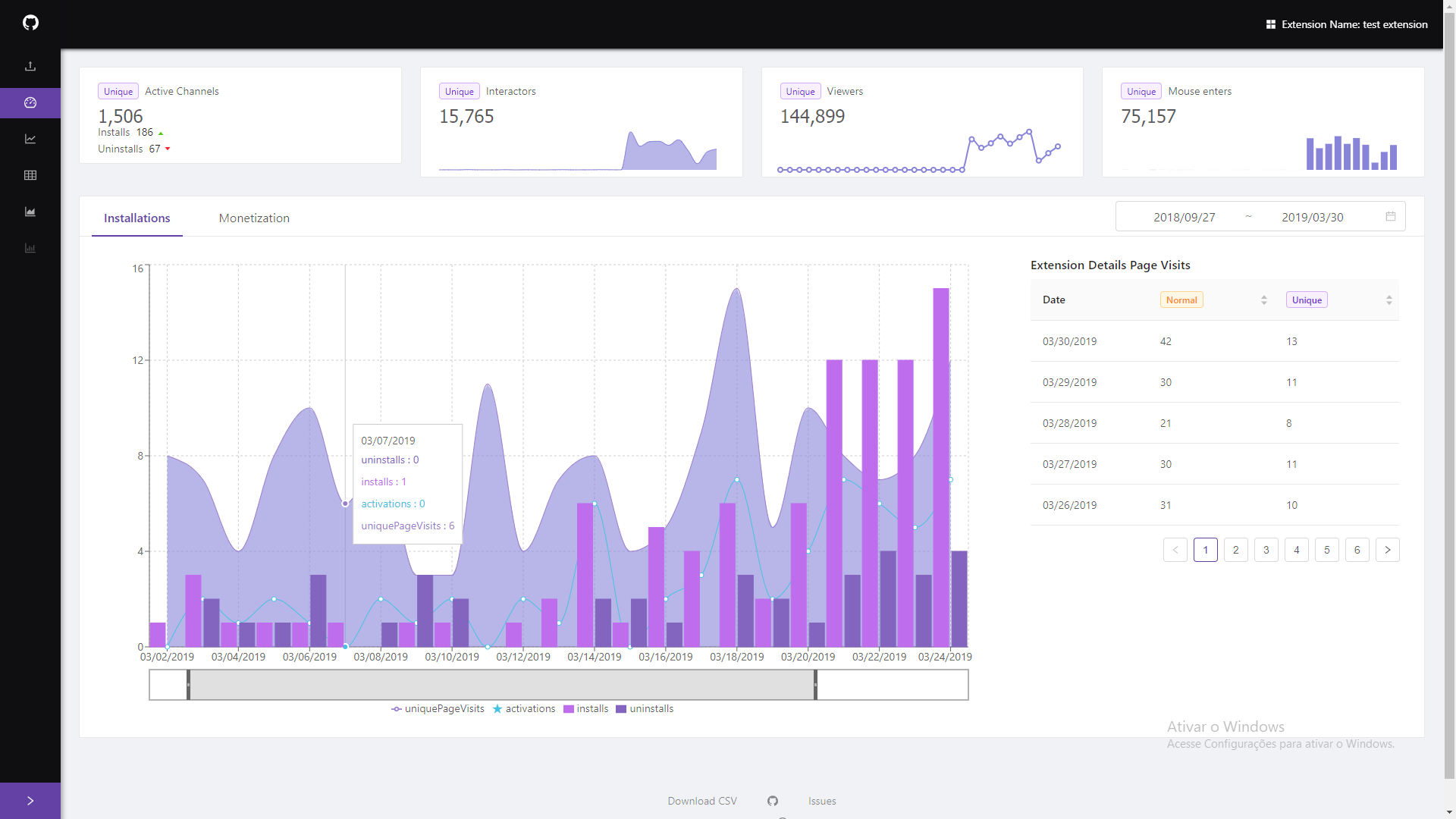Open the upload icon in sidebar
The width and height of the screenshot is (1456, 819).
click(30, 66)
